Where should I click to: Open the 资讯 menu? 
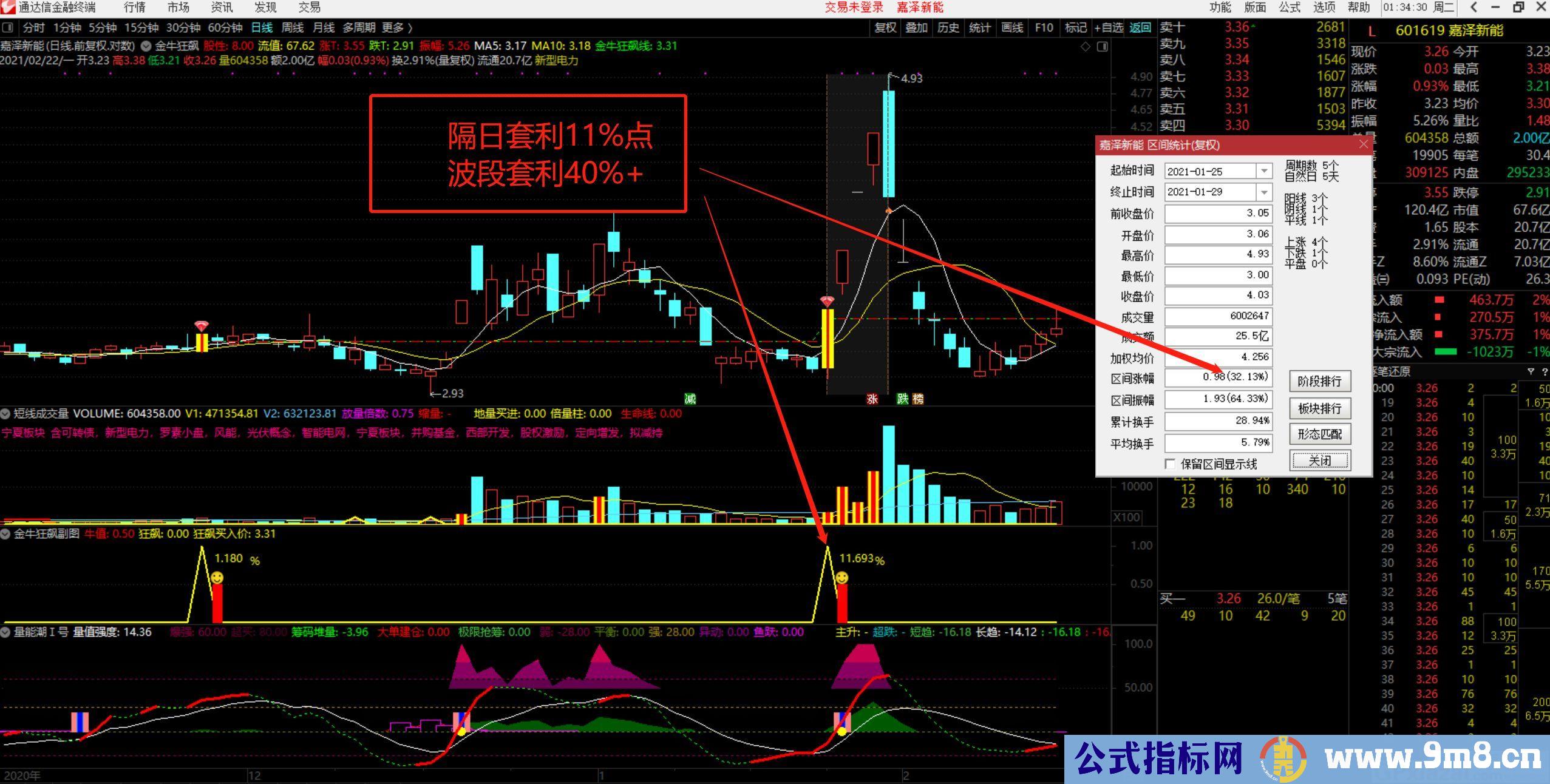pyautogui.click(x=222, y=7)
